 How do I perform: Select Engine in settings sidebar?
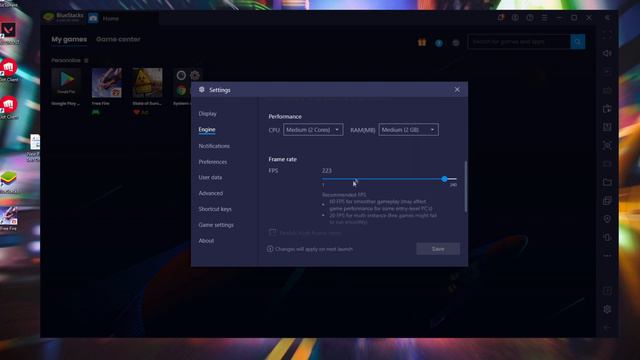pyautogui.click(x=207, y=129)
